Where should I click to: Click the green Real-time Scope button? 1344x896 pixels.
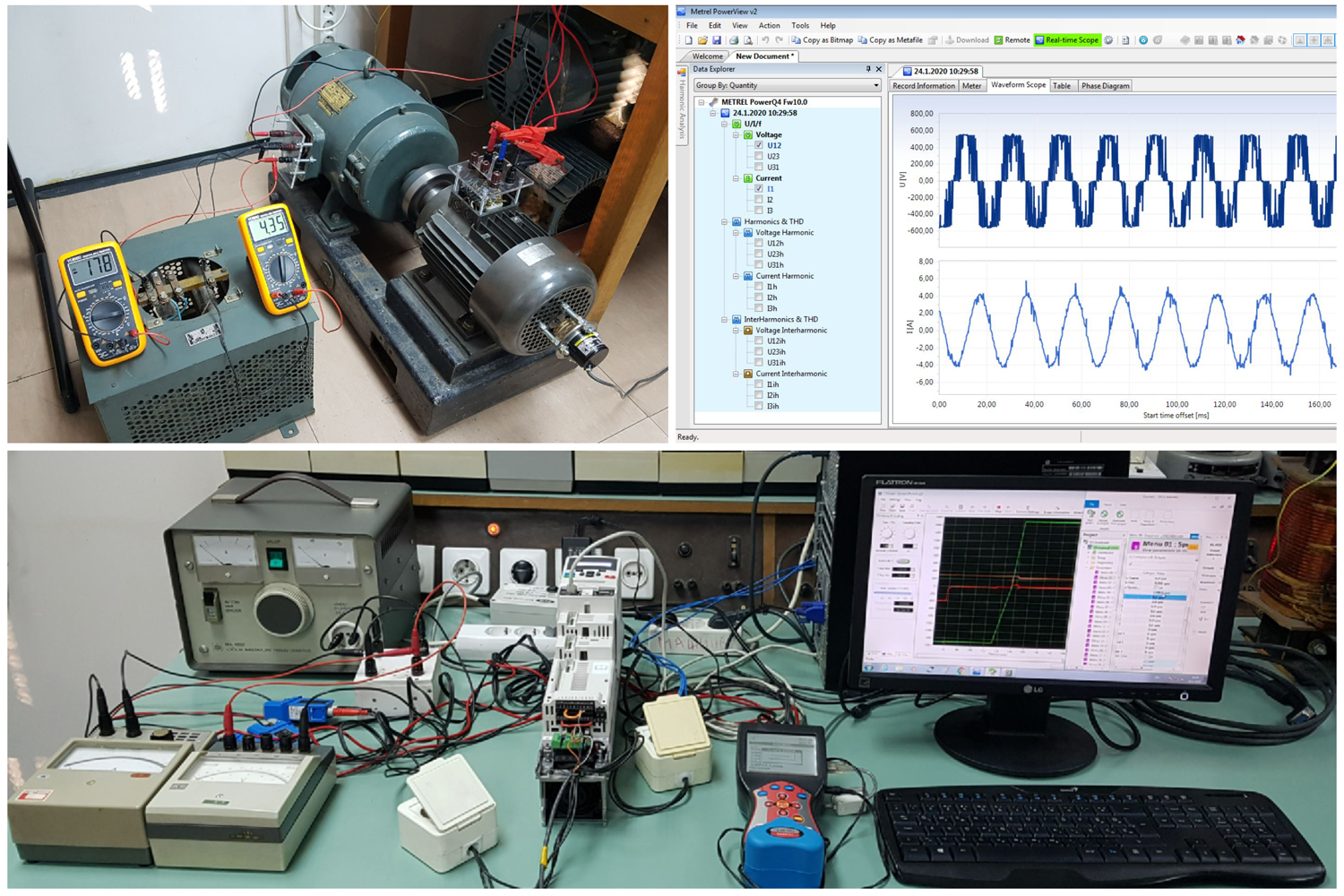pyautogui.click(x=1066, y=40)
